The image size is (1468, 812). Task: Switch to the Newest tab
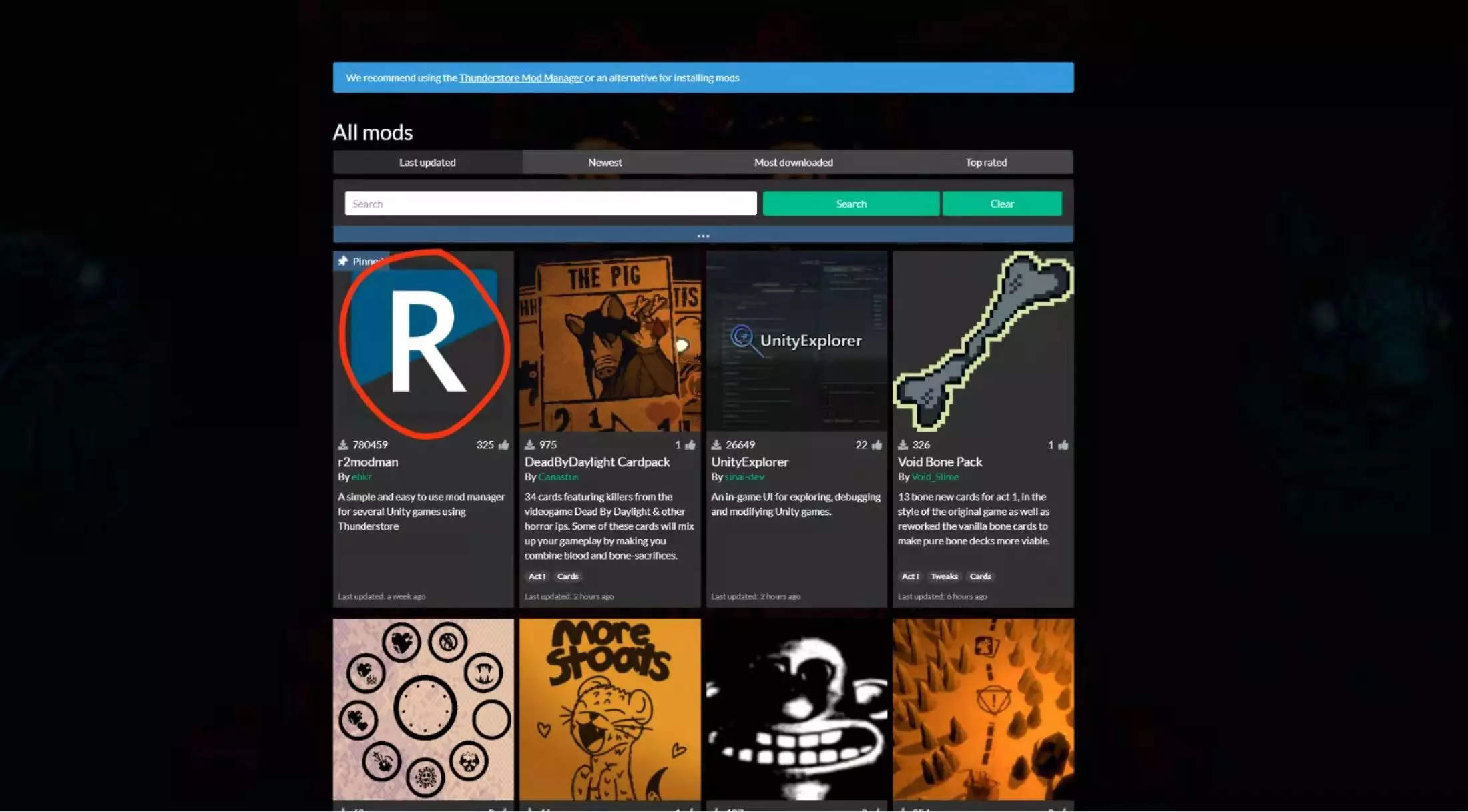[604, 163]
